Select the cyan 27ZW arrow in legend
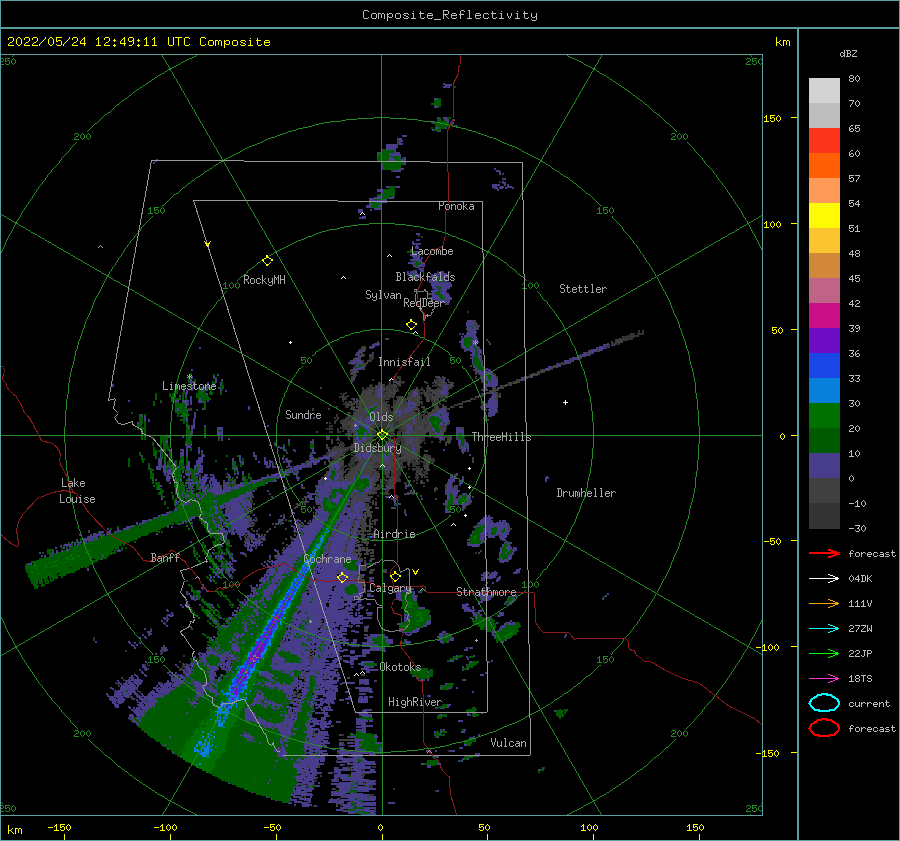Screen dimensions: 900x841 pos(824,629)
